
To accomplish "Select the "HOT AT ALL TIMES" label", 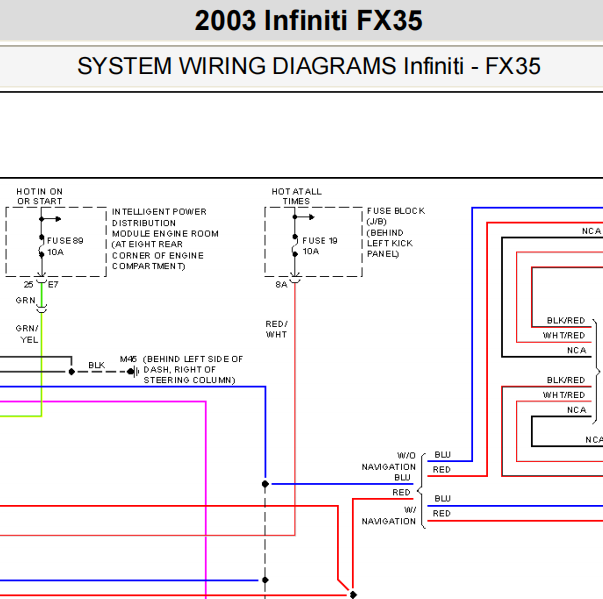I will click(x=296, y=196).
